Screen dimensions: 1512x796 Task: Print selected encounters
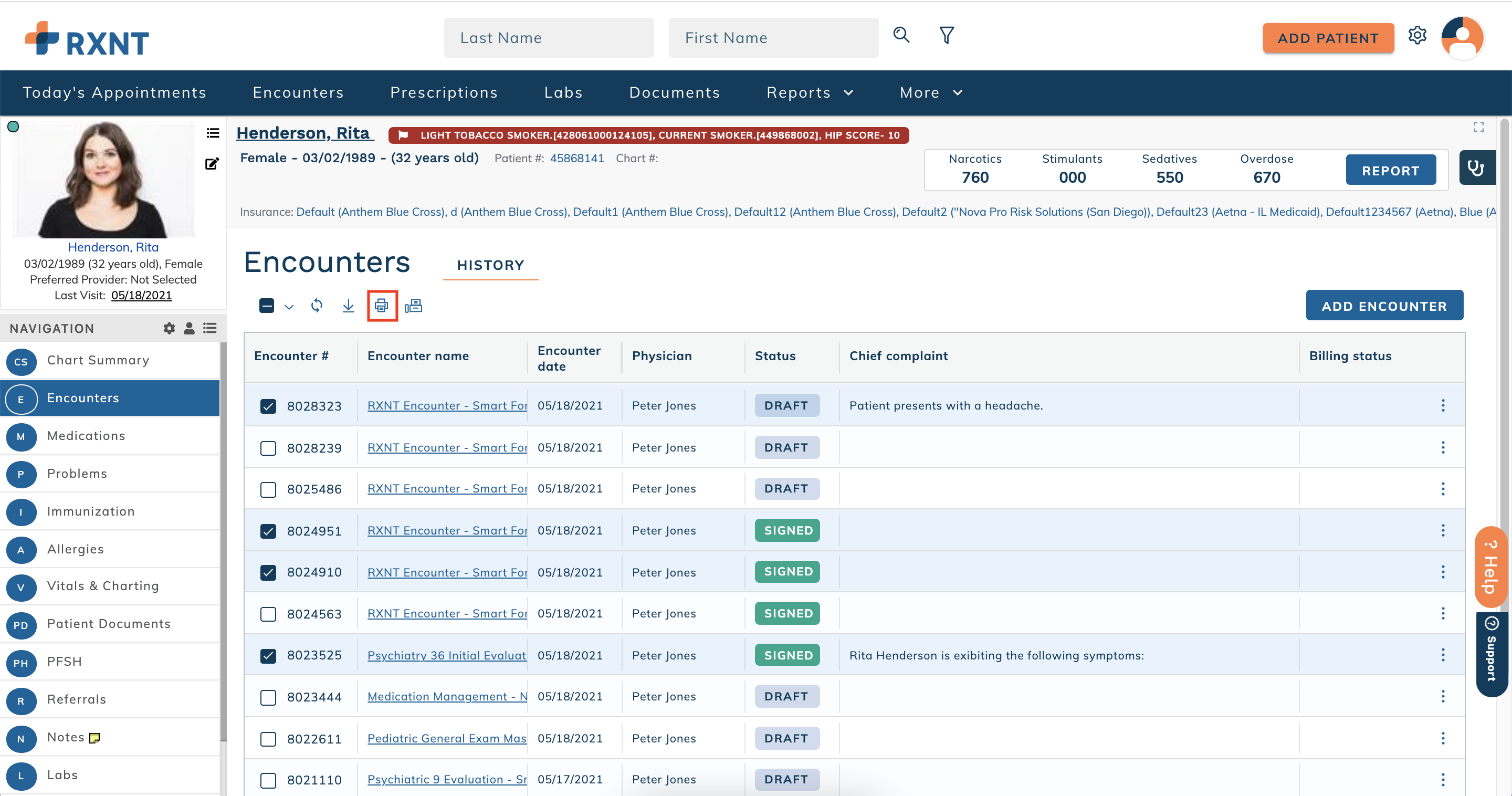pos(382,305)
